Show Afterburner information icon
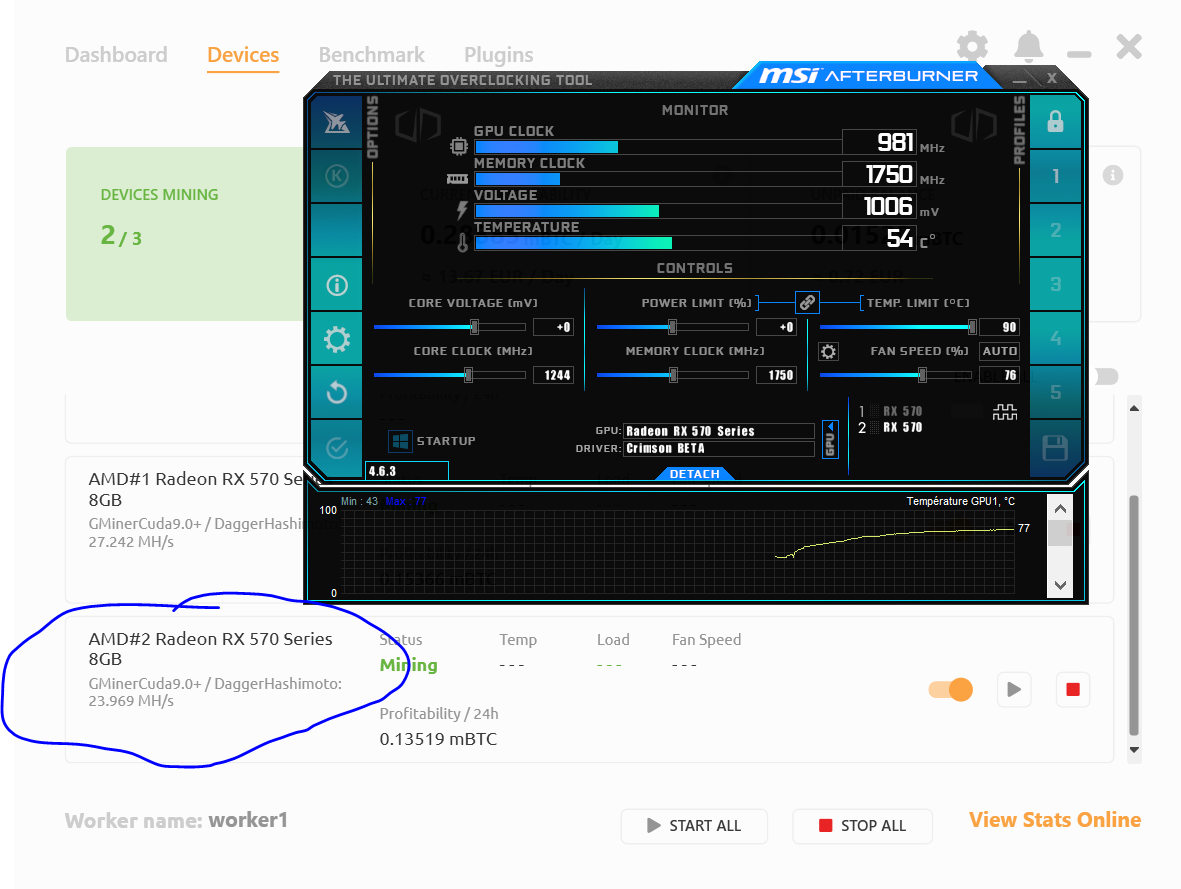This screenshot has height=889, width=1181. click(x=337, y=285)
